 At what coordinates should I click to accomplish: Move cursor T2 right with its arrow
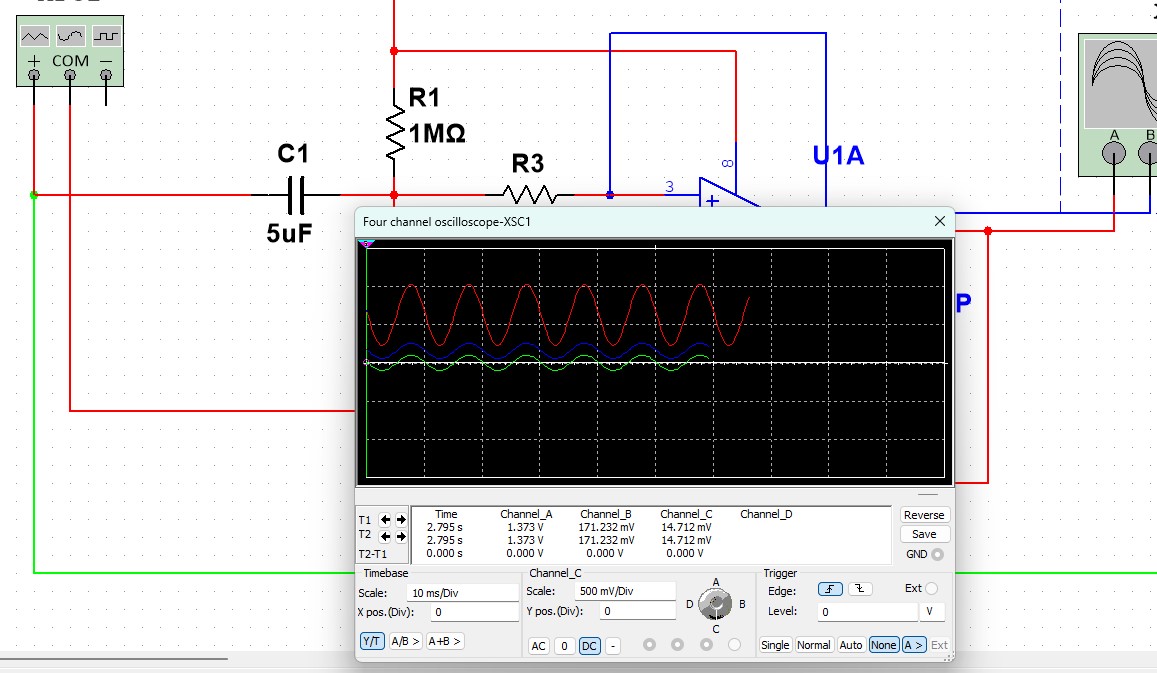(x=401, y=536)
